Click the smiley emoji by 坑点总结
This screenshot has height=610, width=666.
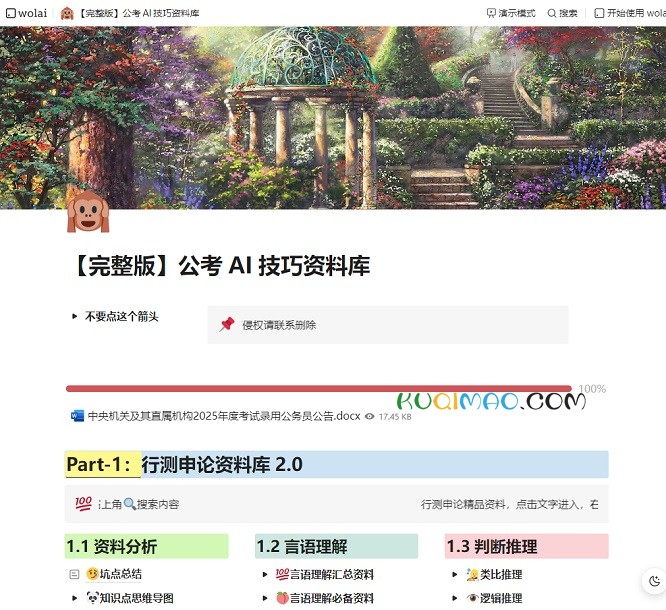tap(92, 574)
